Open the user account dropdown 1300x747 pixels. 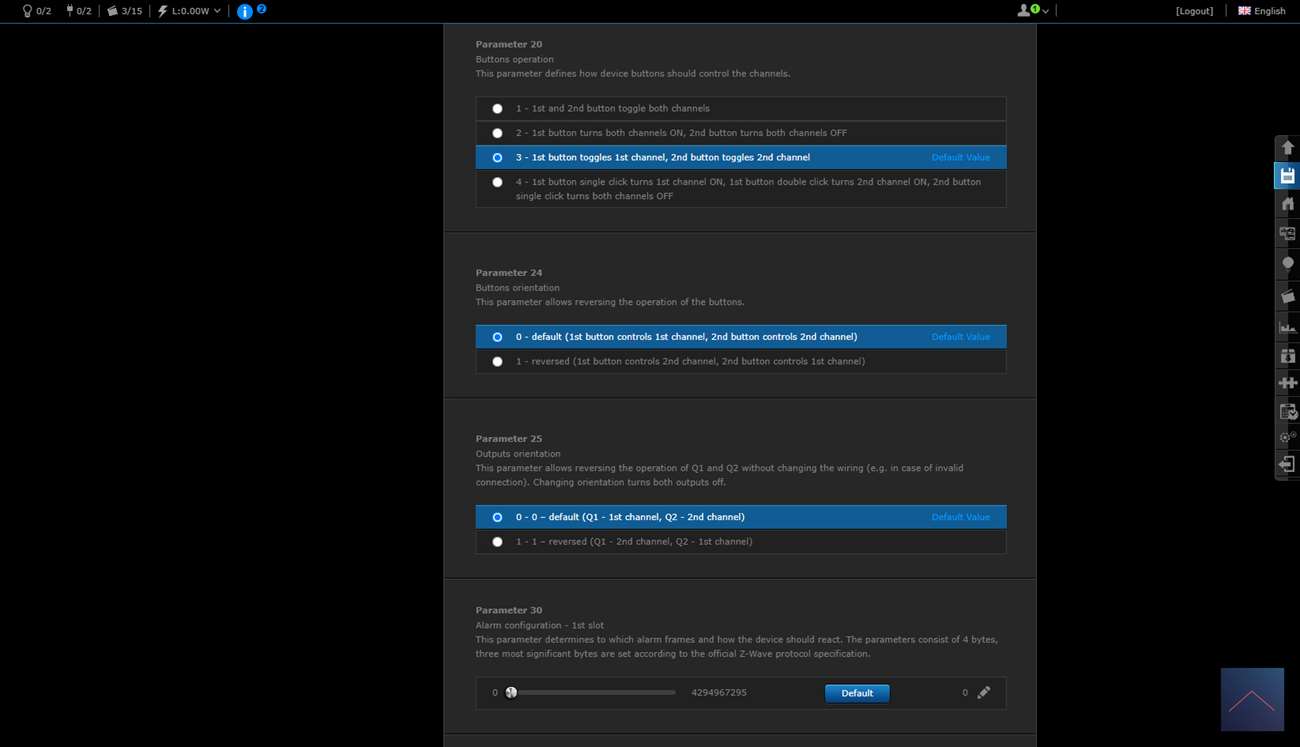pos(1033,11)
